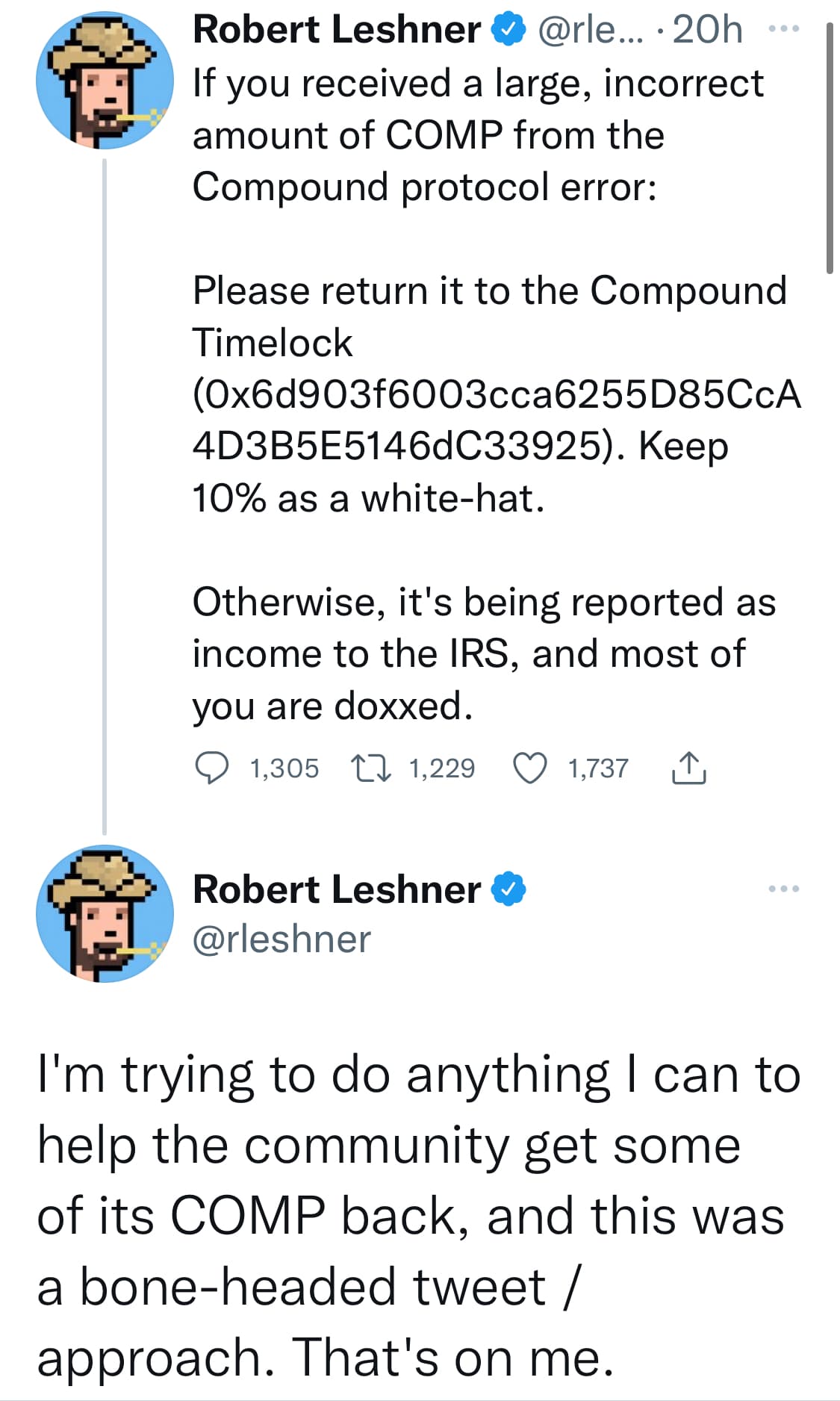Open the three-dot menu next to 20h
The width and height of the screenshot is (840, 1401).
pyautogui.click(x=784, y=30)
